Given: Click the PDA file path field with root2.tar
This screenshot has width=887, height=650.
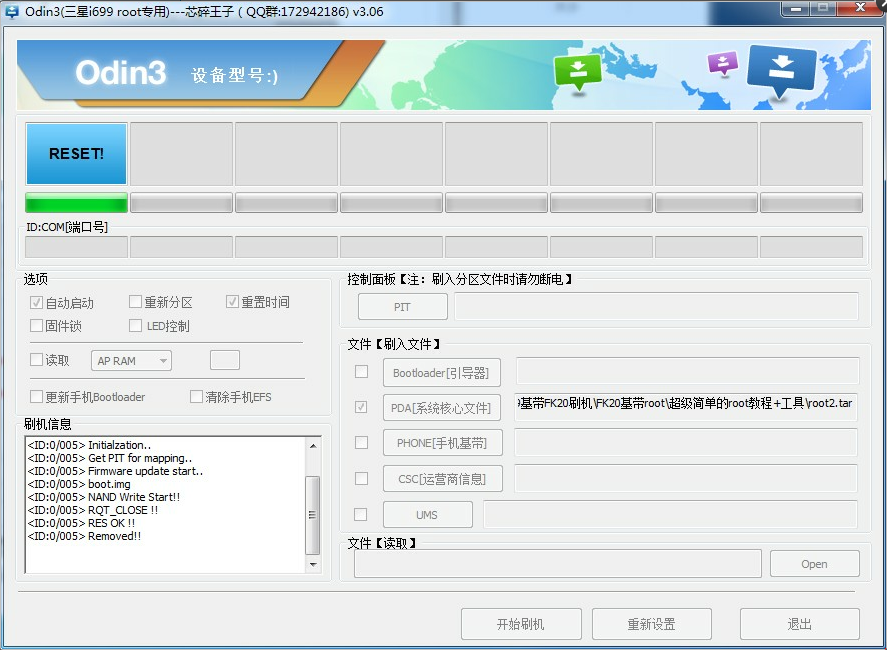Looking at the screenshot, I should (686, 406).
